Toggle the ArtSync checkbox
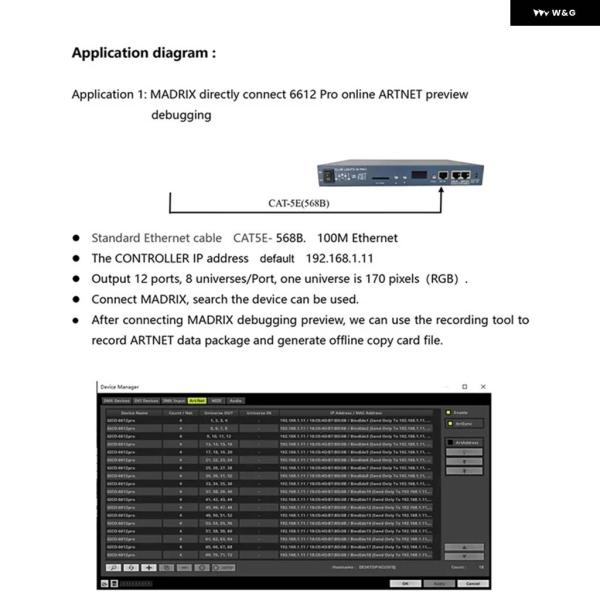 [449, 423]
